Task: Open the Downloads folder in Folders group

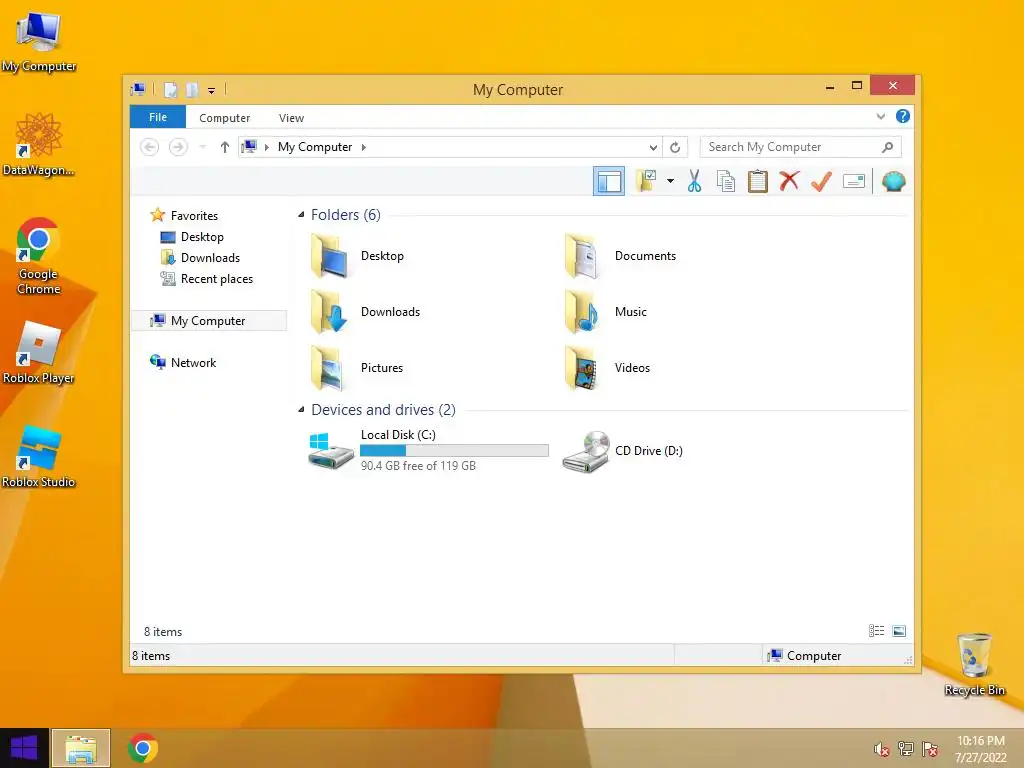Action: point(366,312)
